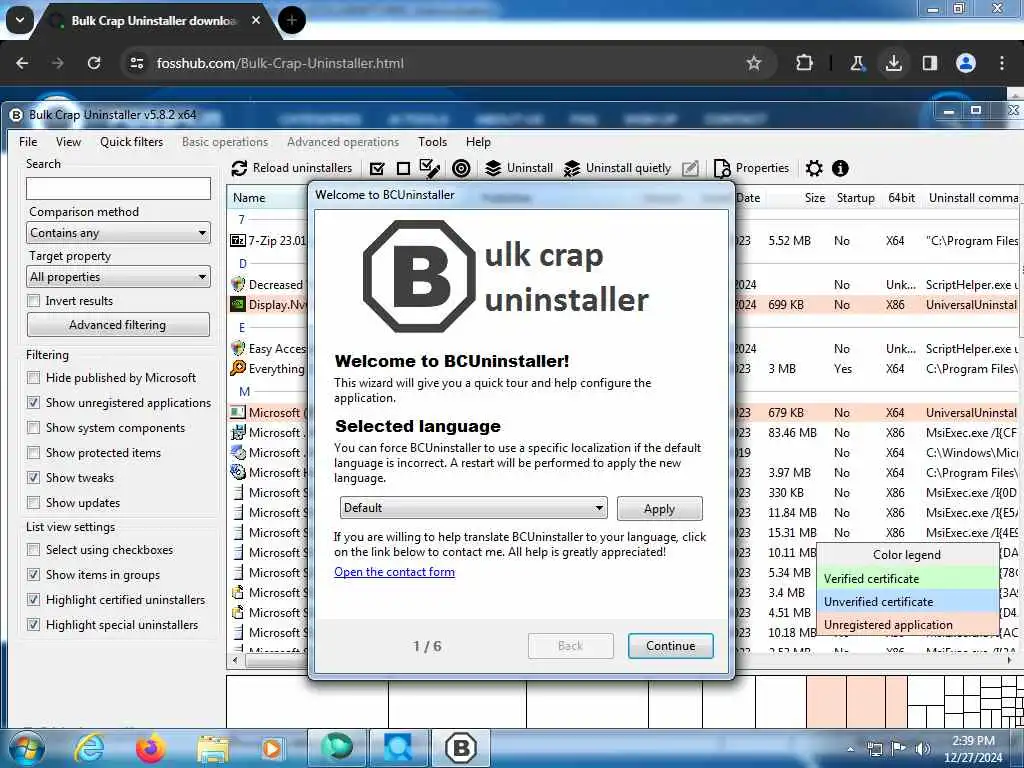This screenshot has height=768, width=1024.
Task: Open the Advanced operations menu
Action: (x=343, y=142)
